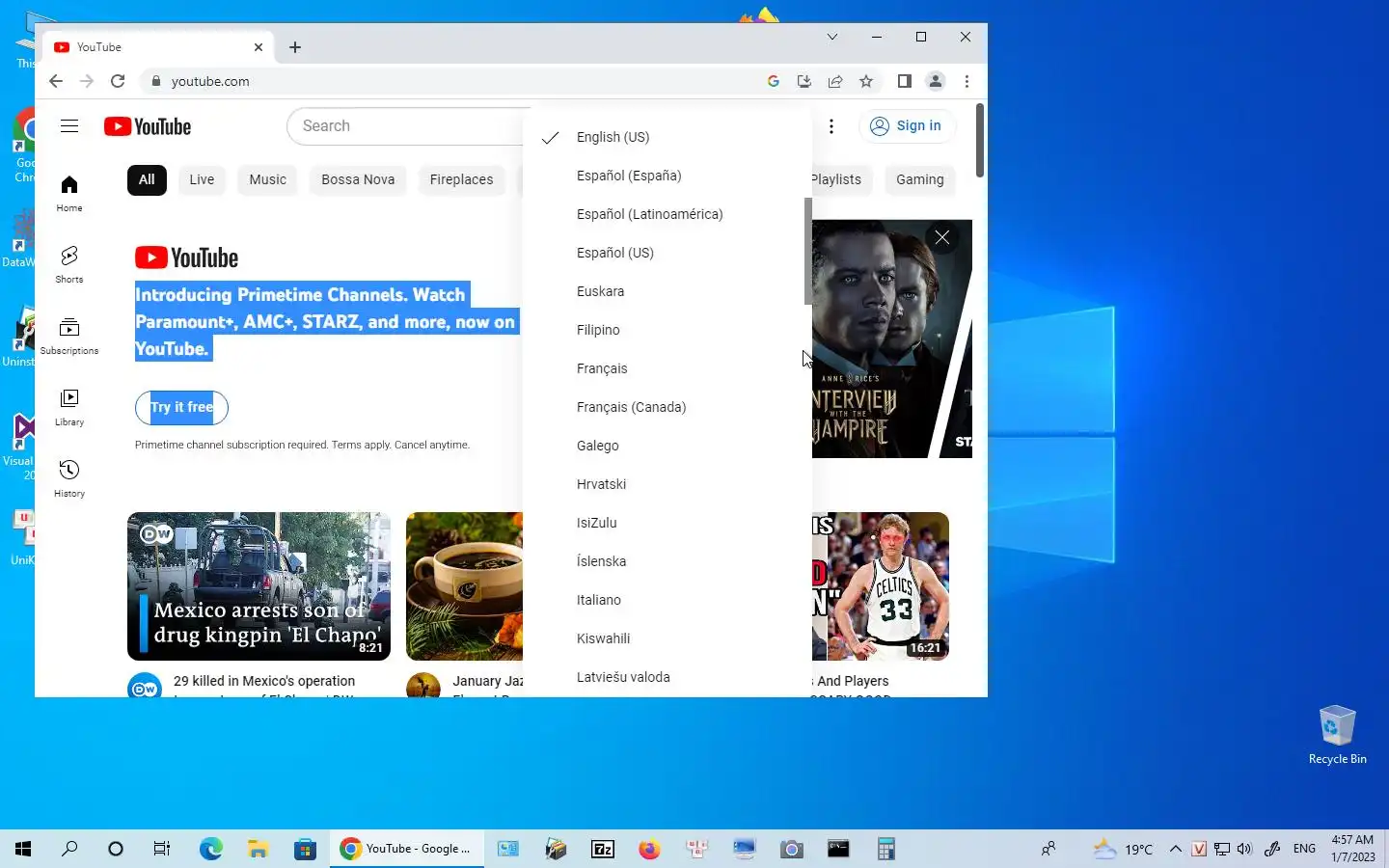Open Library in the sidebar
Image resolution: width=1389 pixels, height=868 pixels.
pyautogui.click(x=69, y=407)
